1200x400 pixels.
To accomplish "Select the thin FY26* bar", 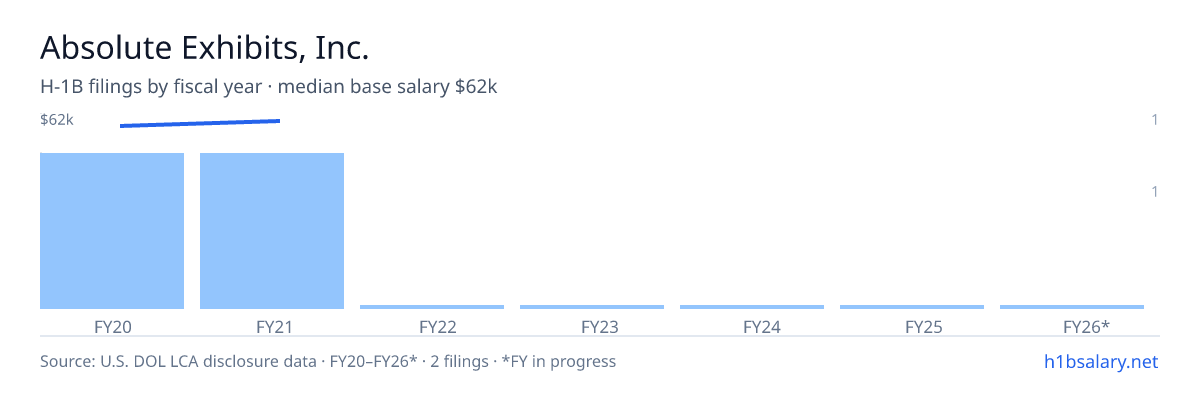I will tap(1072, 307).
